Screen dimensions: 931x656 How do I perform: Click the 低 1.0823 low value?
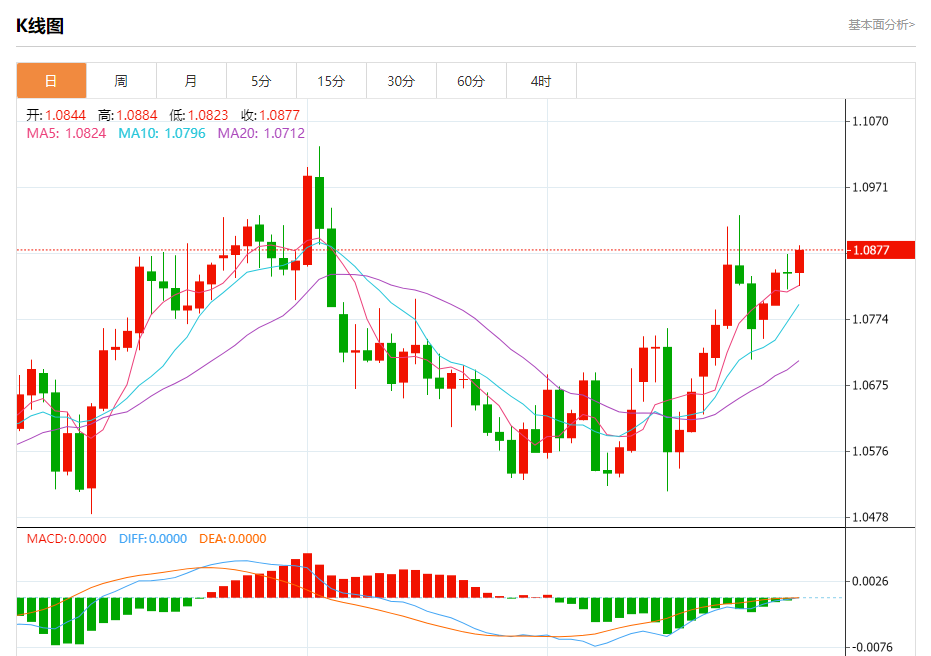point(199,115)
